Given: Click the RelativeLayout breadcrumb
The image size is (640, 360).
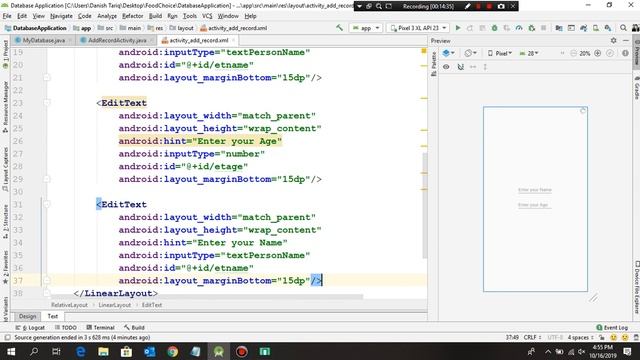Looking at the screenshot, I should [69, 305].
